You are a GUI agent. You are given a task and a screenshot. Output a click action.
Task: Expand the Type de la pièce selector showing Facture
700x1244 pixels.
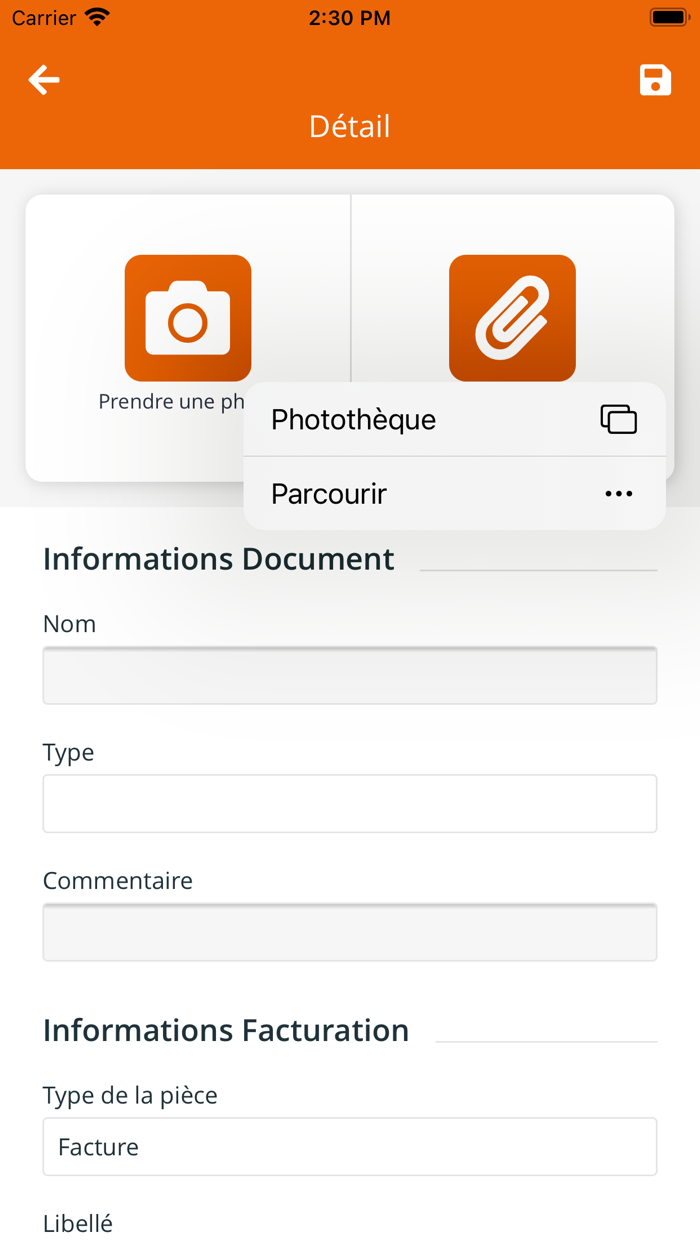coord(350,1147)
